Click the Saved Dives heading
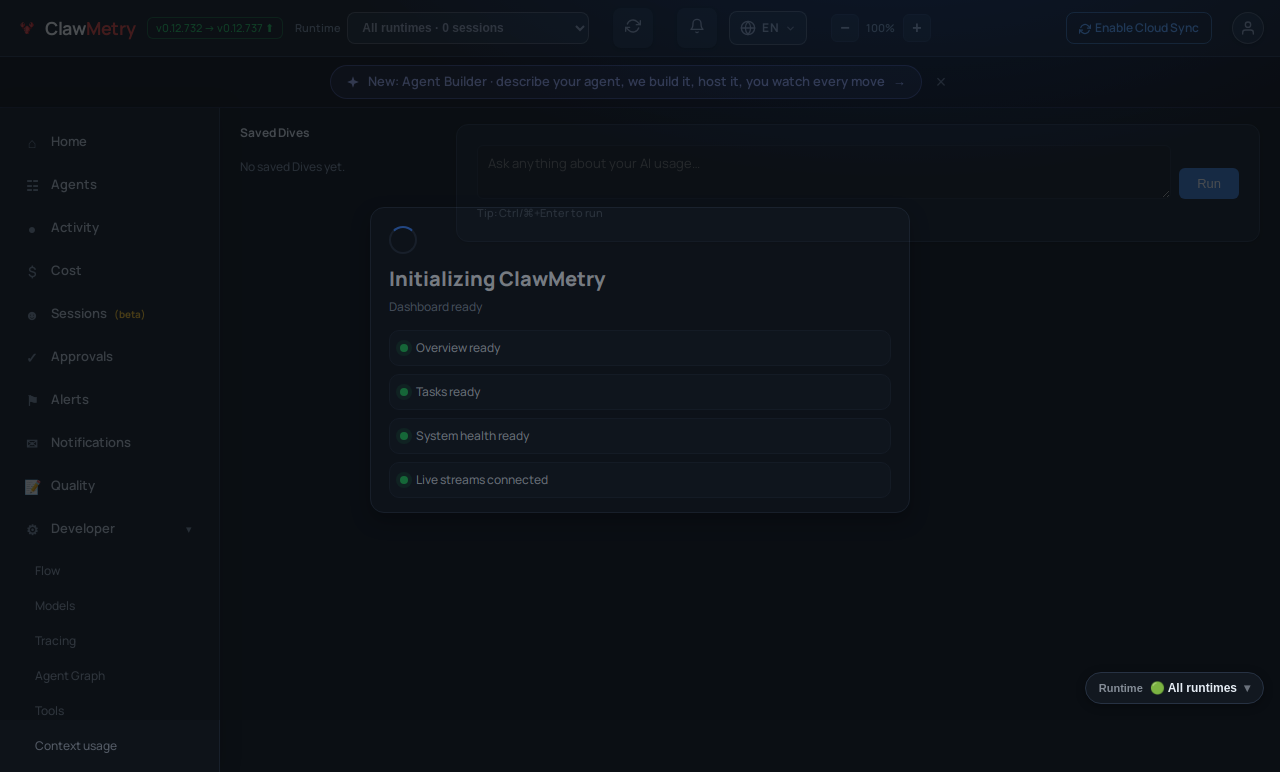 [x=275, y=133]
